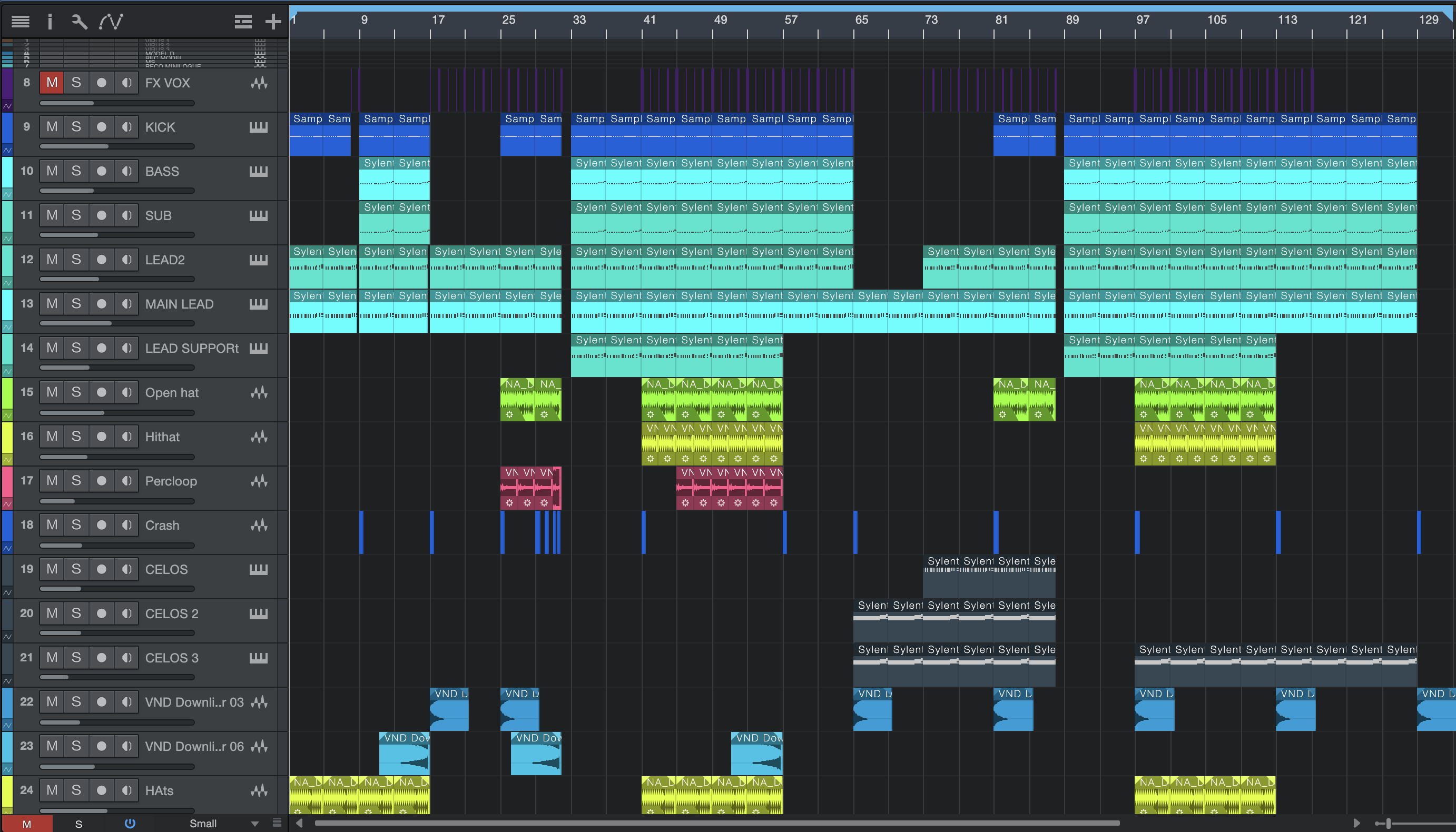Click the global Mute button at bottom
The height and width of the screenshot is (832, 1456).
click(x=26, y=824)
